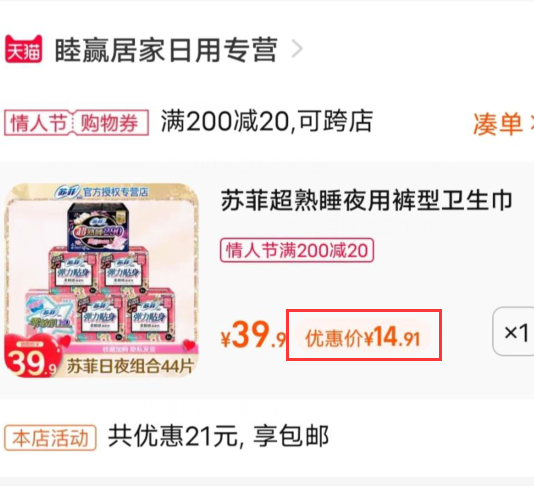Tap the small red heart on the pink ribbon
Screen dimensions: 534x486
coord(189,346)
